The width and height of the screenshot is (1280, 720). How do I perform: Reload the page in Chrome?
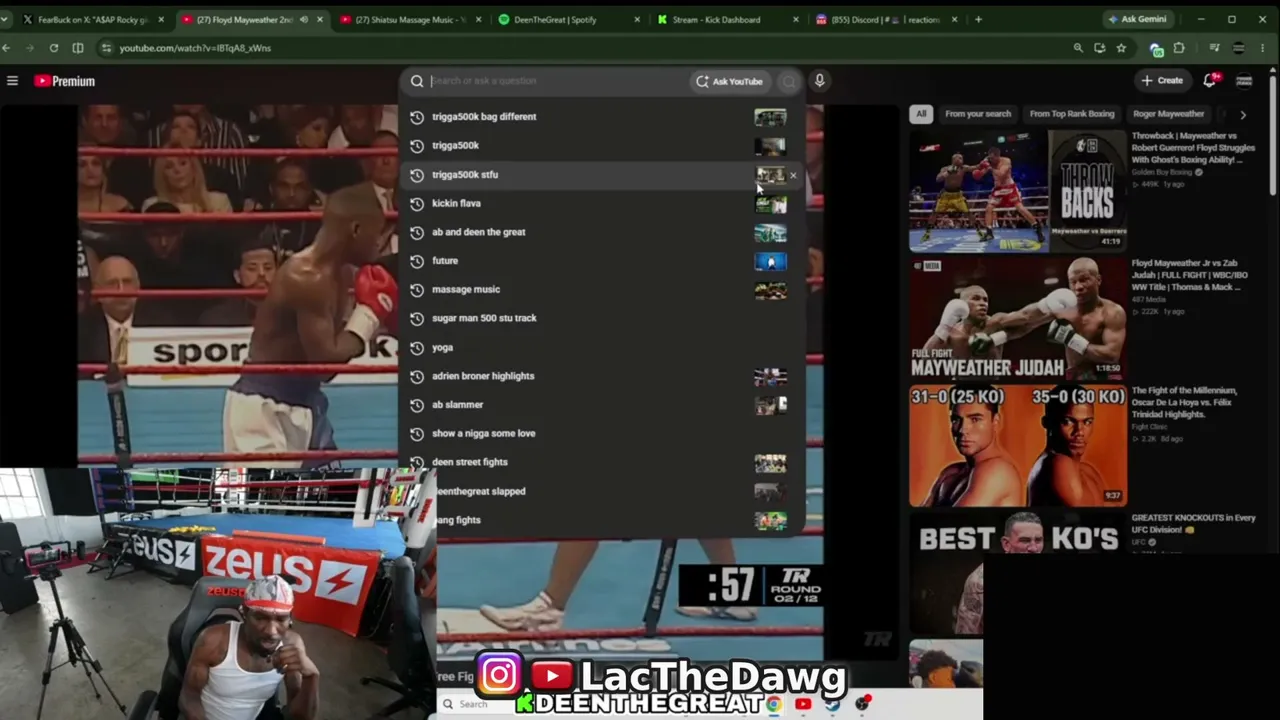[53, 48]
